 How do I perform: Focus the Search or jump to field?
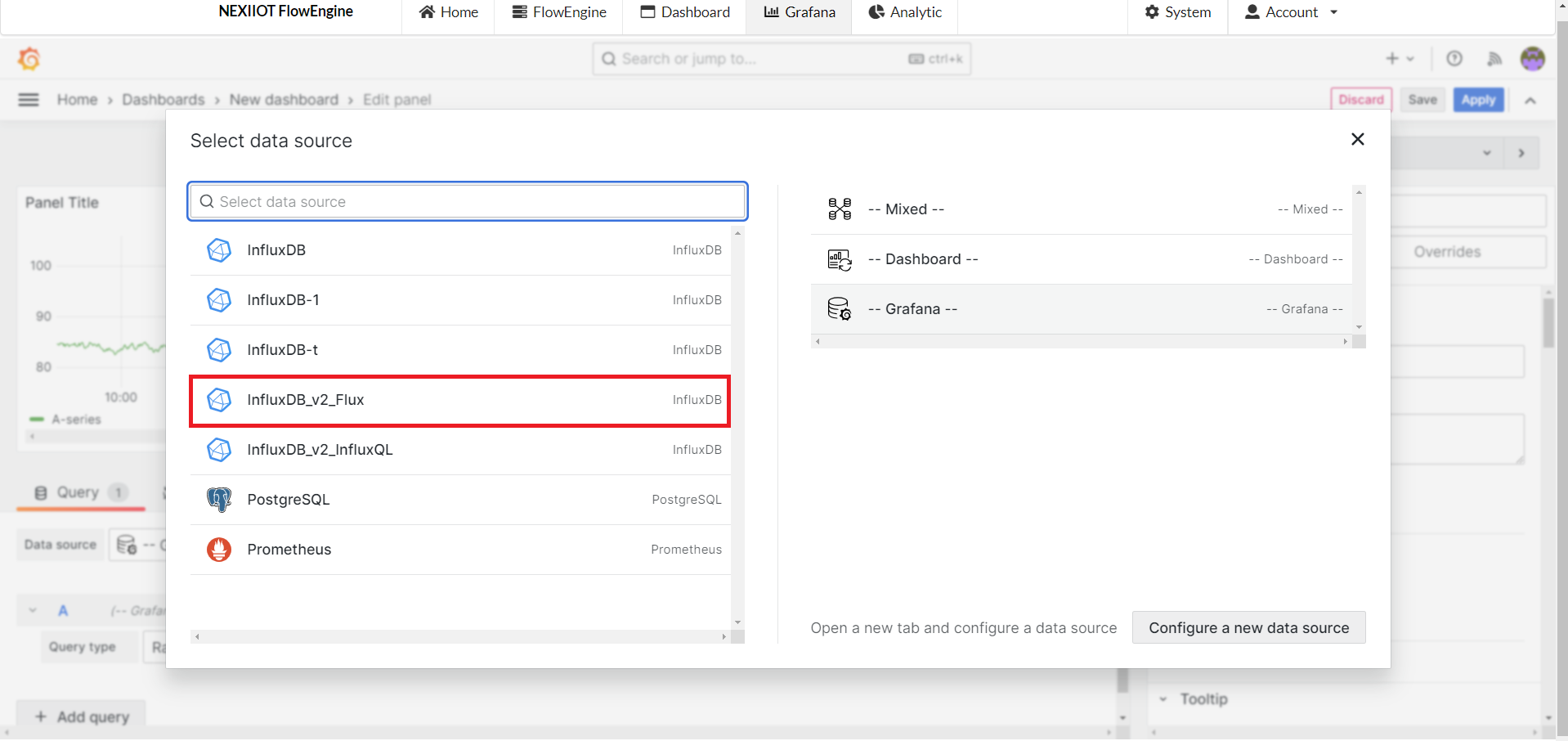pyautogui.click(x=782, y=59)
